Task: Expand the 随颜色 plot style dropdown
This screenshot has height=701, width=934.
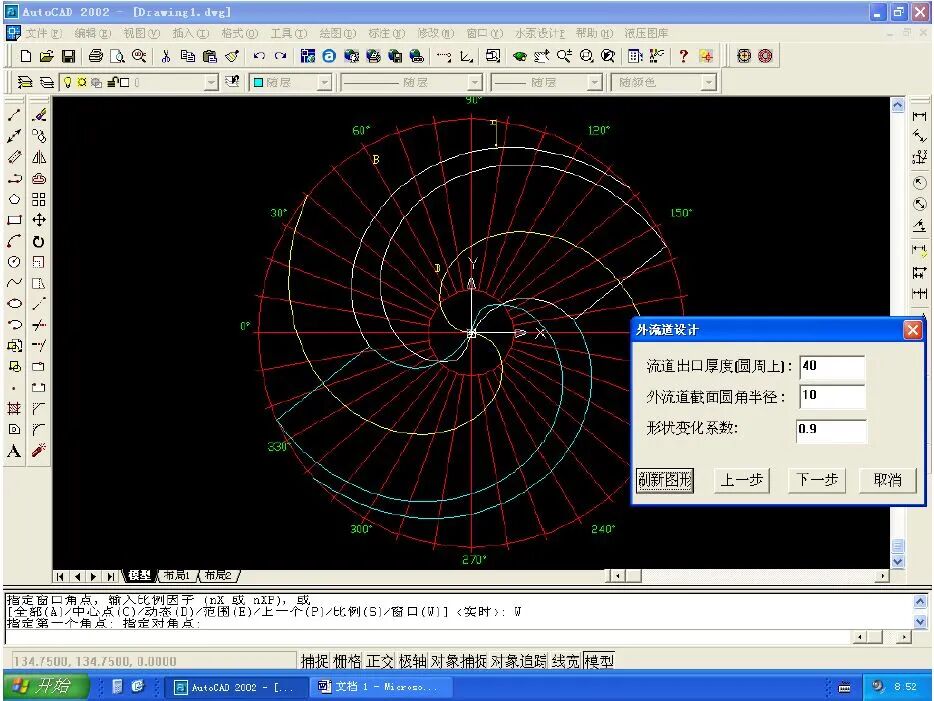Action: pos(708,82)
